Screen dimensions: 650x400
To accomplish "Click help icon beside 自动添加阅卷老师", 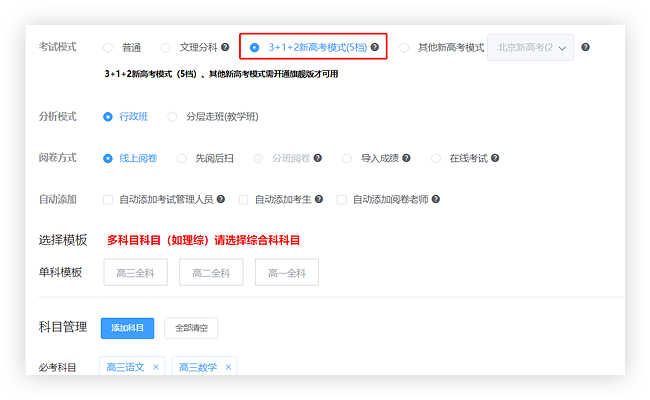I will click(433, 200).
